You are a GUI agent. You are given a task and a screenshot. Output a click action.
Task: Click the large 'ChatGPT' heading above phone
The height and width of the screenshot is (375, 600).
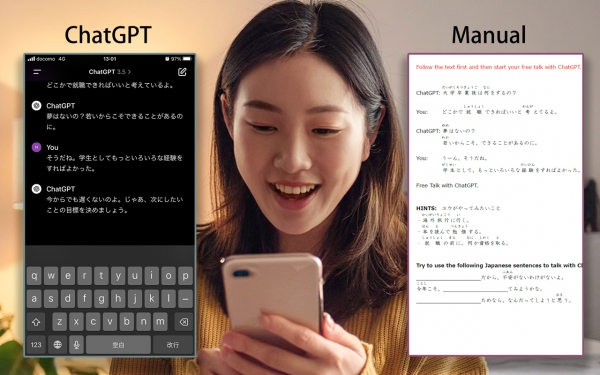coord(108,35)
